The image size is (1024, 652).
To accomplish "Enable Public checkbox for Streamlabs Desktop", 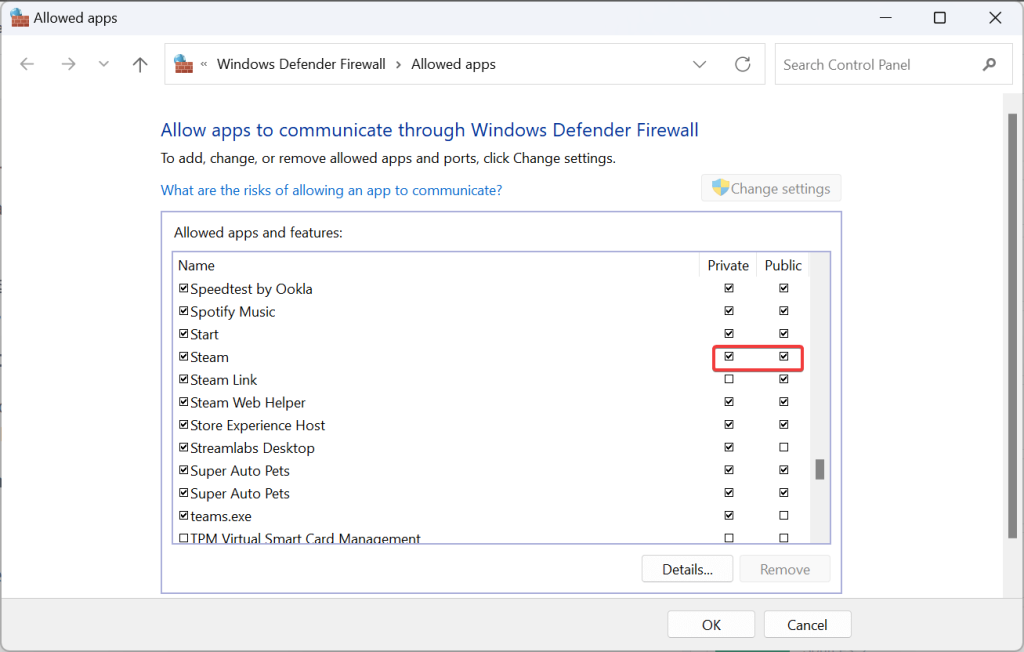I will pos(784,448).
